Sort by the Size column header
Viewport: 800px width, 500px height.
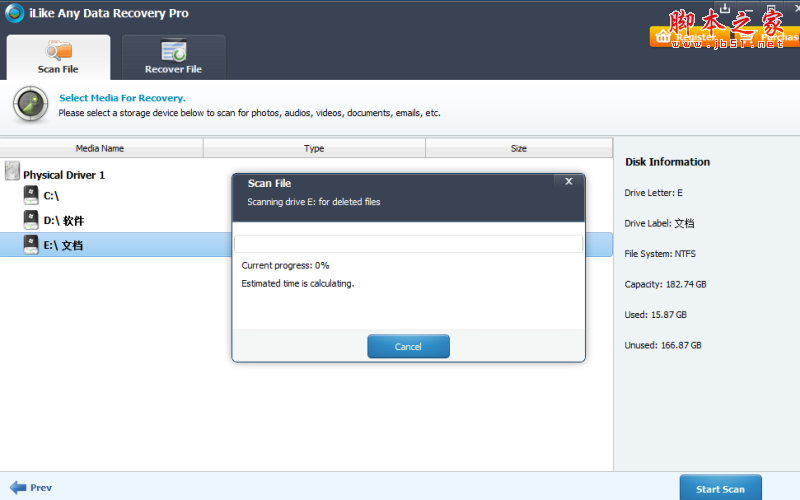pyautogui.click(x=519, y=148)
